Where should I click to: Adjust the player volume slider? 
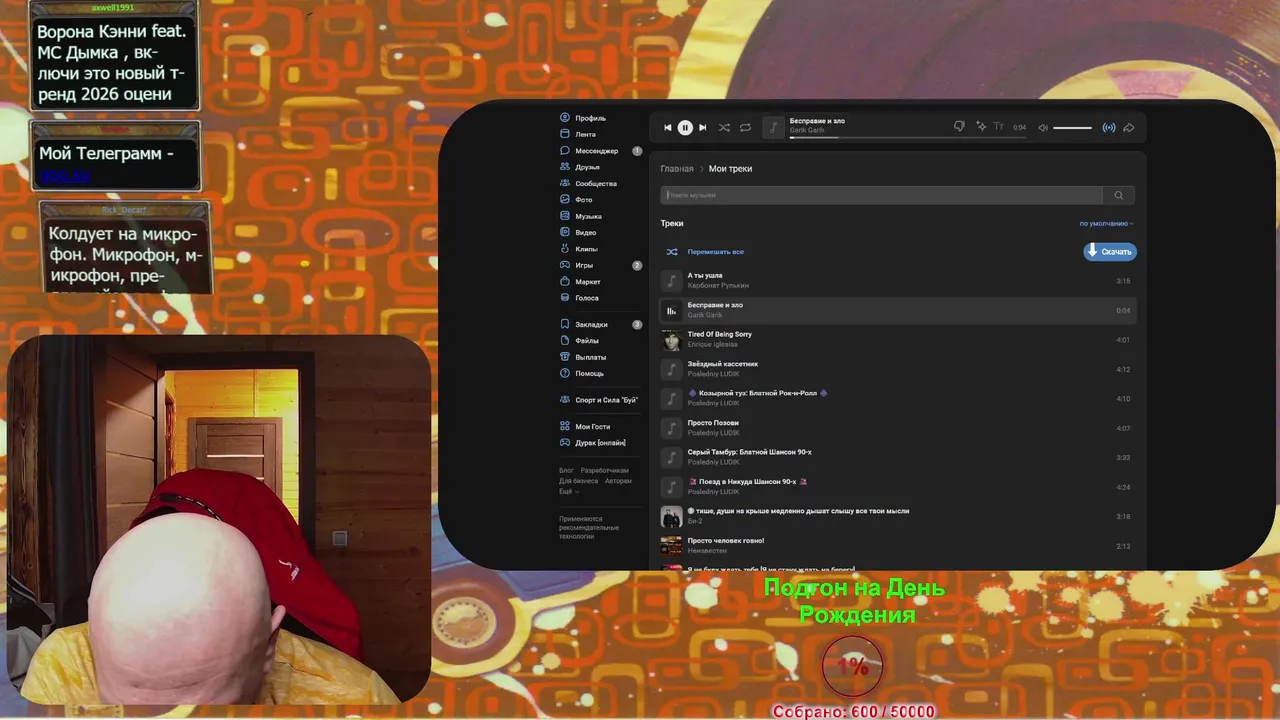click(x=1072, y=128)
